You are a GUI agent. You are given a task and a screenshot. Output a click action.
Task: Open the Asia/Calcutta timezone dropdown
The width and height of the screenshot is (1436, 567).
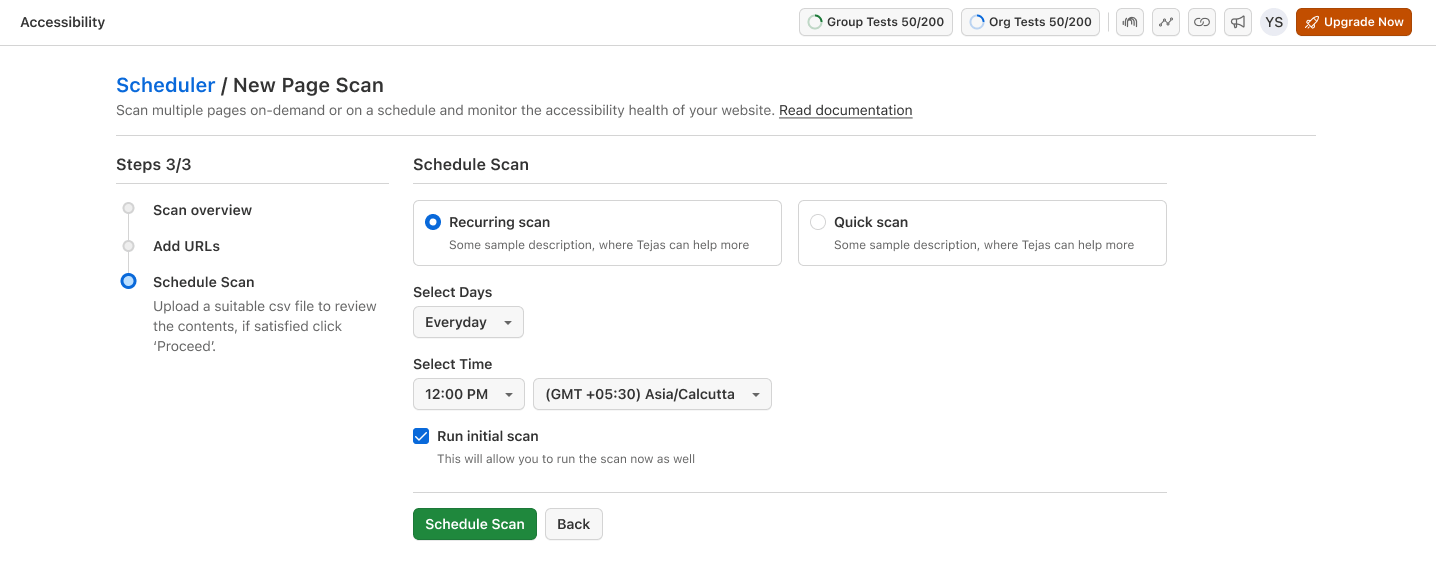(x=652, y=394)
